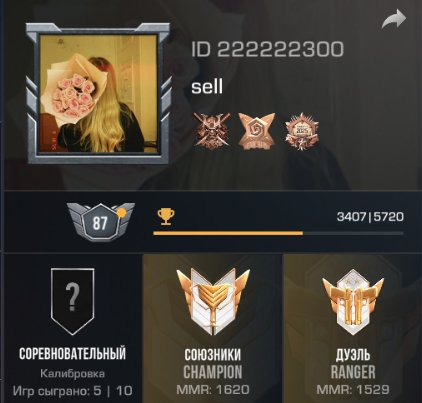Click the 3407|5720 trophy counter
Viewport: 422px width, 403px height.
370,217
